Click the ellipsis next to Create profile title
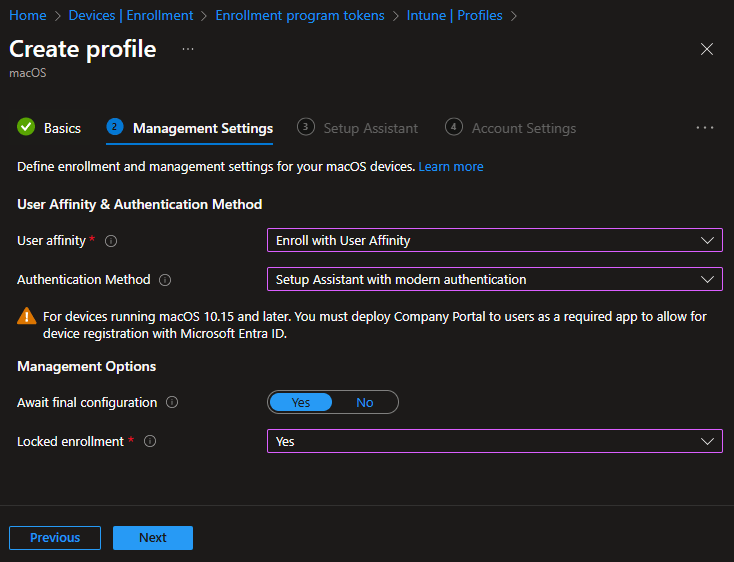The width and height of the screenshot is (734, 562). coord(188,49)
